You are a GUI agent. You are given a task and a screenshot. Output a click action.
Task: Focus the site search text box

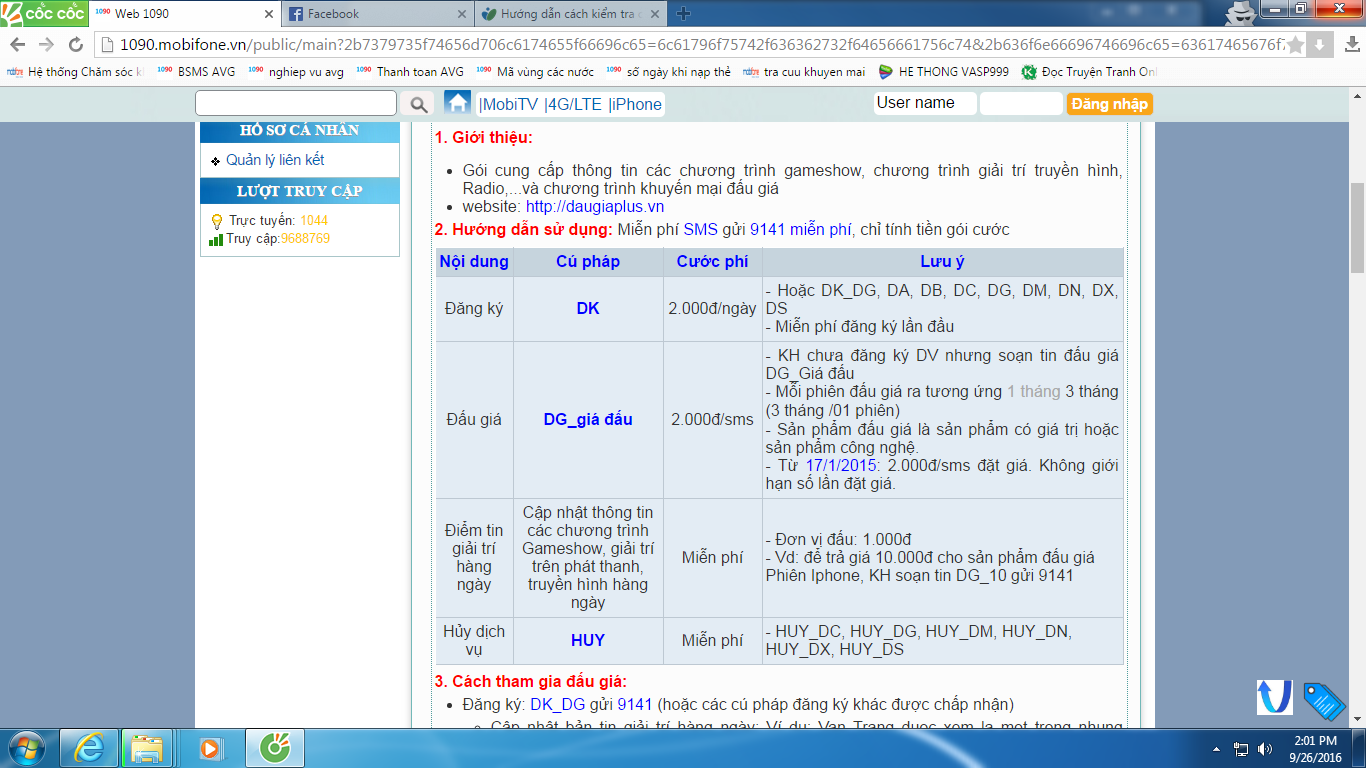click(296, 104)
